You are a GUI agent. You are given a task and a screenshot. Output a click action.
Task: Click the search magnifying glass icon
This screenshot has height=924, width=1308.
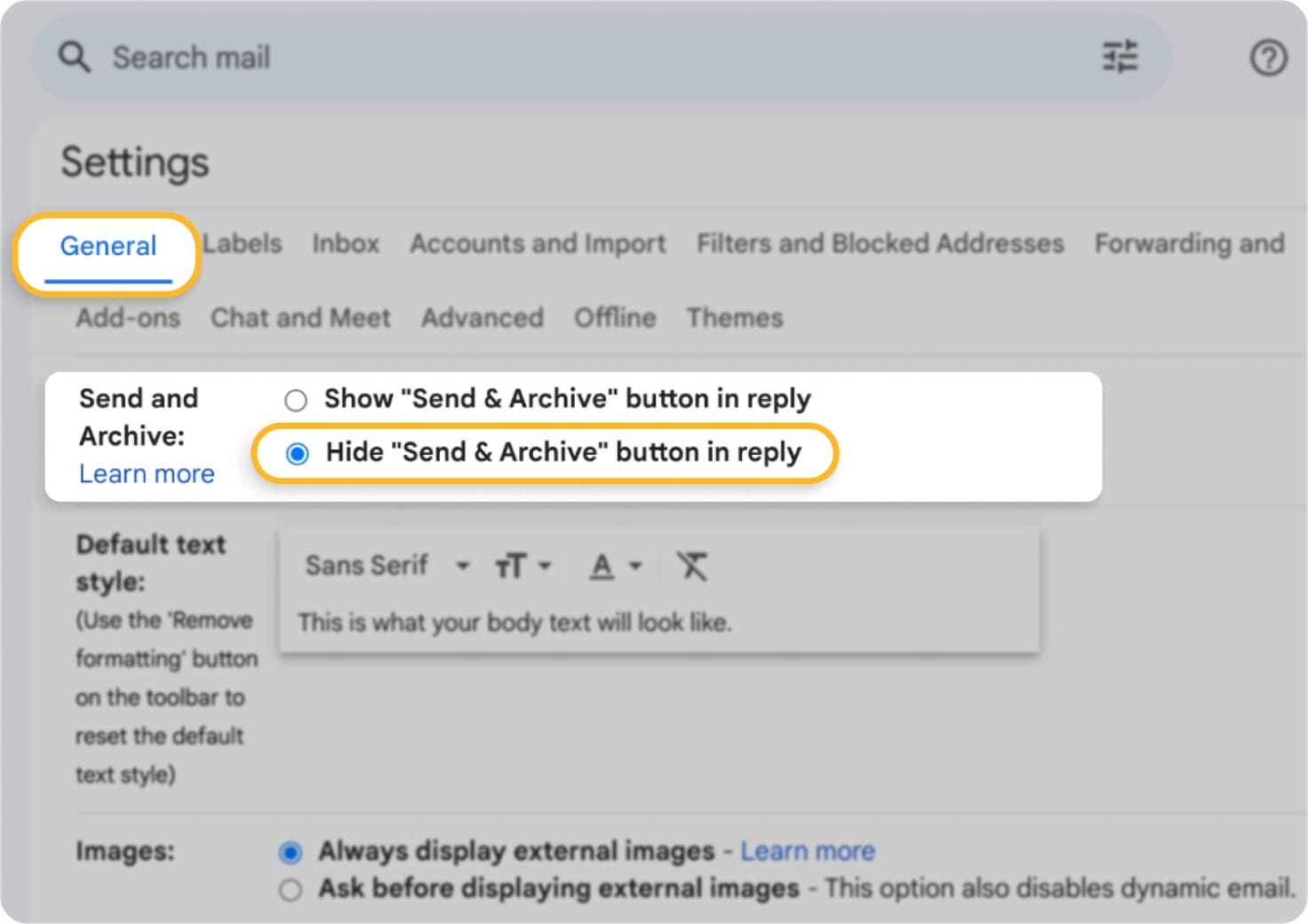click(x=75, y=57)
